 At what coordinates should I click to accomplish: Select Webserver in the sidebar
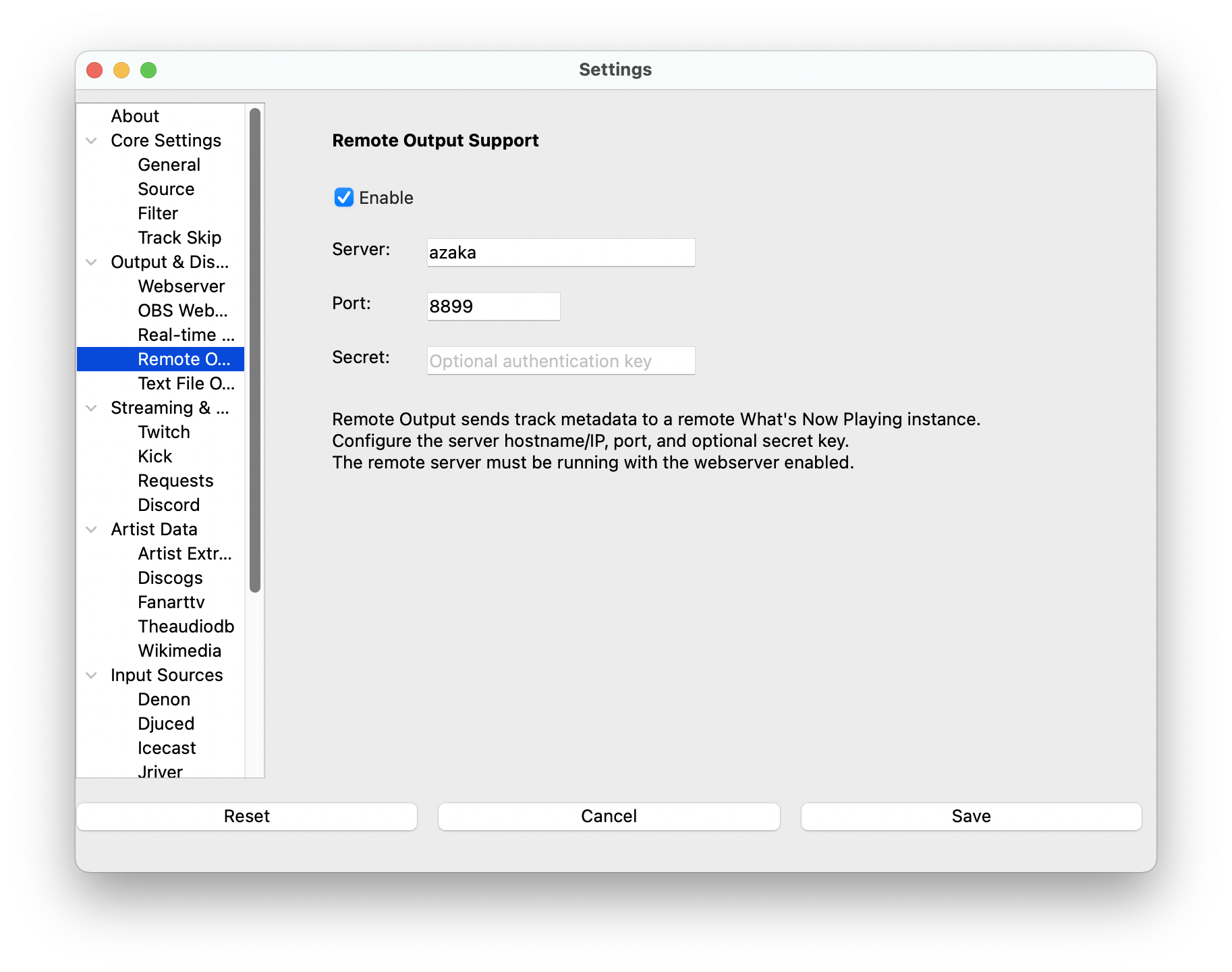[181, 286]
